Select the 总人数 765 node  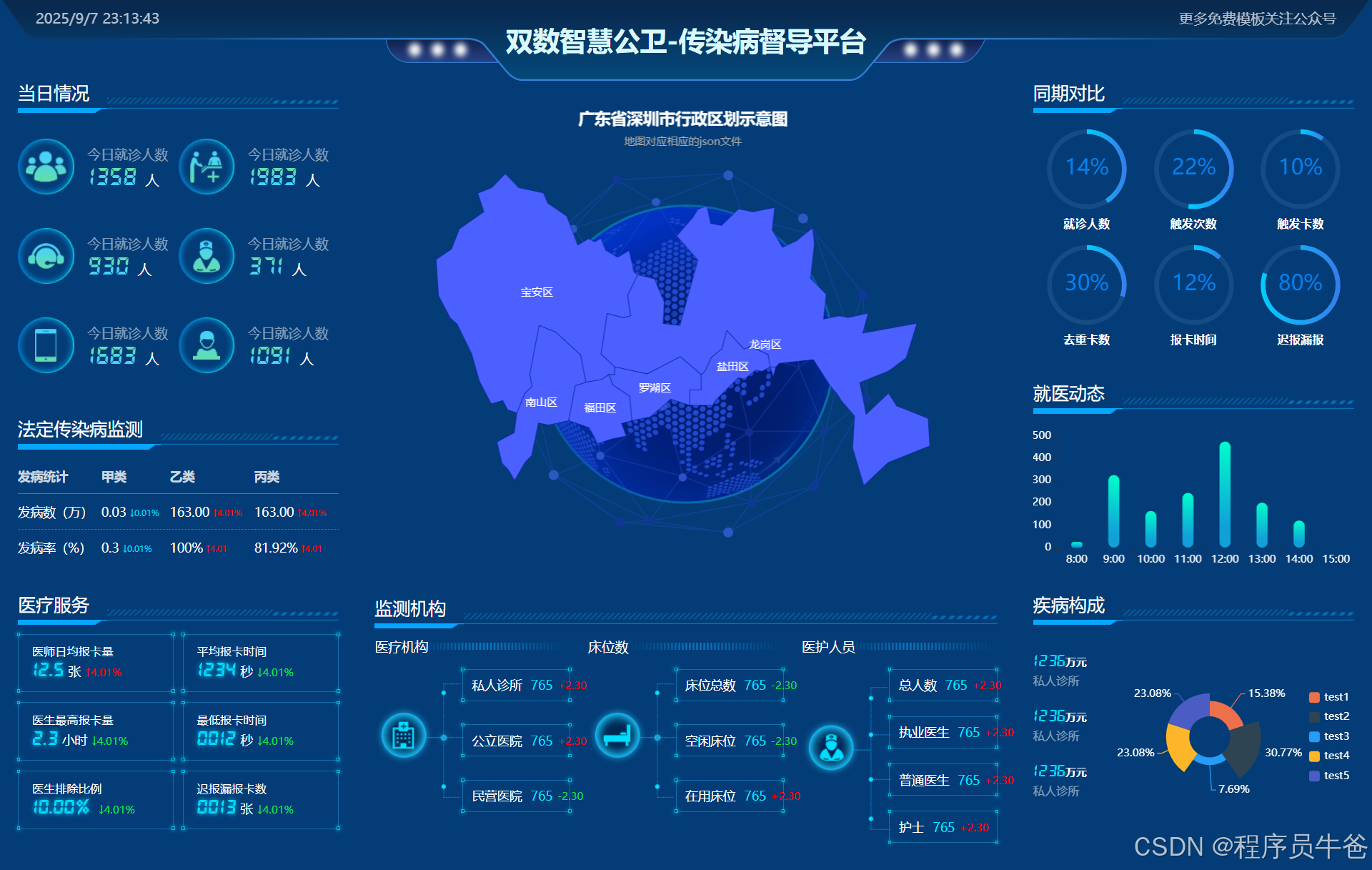point(943,685)
